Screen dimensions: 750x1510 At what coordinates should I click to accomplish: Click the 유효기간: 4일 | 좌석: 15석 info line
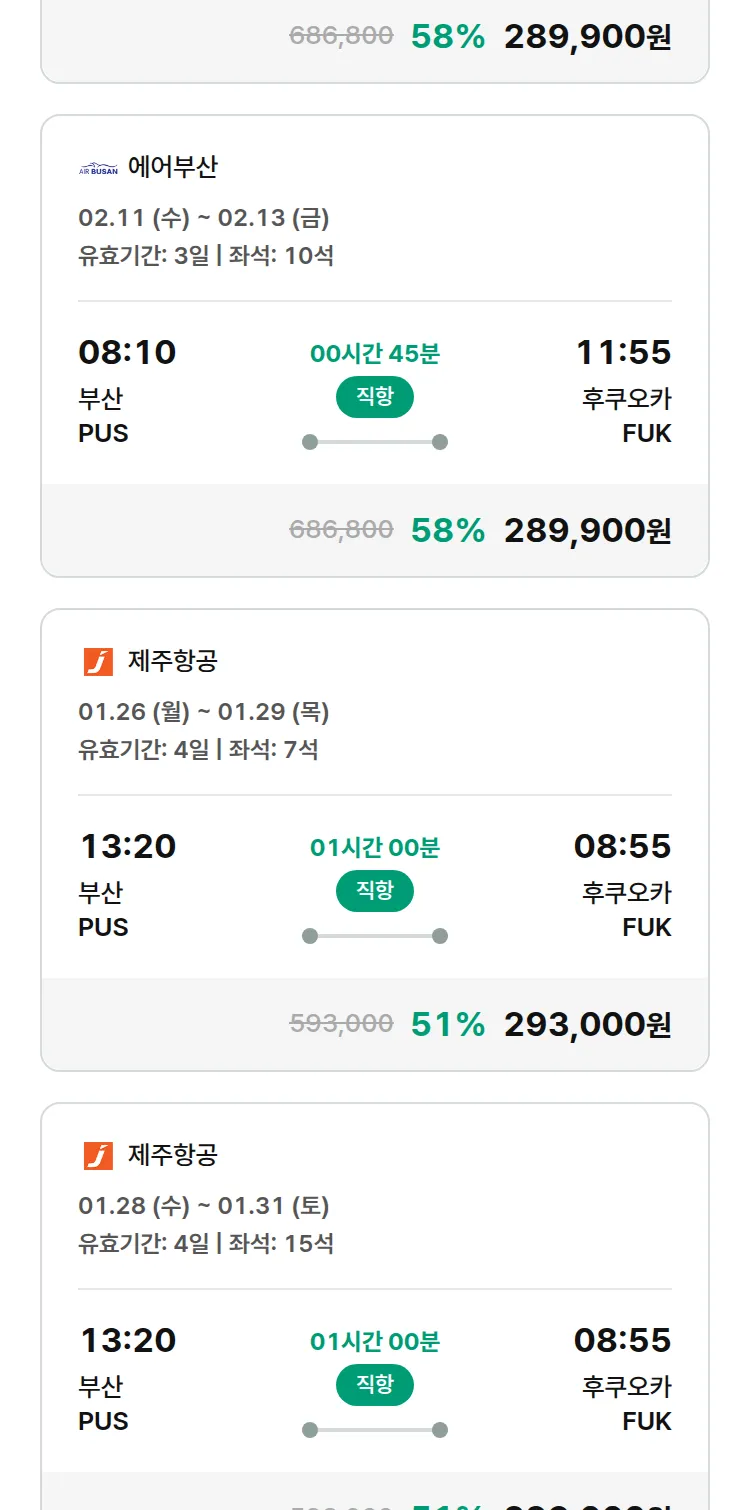[x=206, y=1244]
